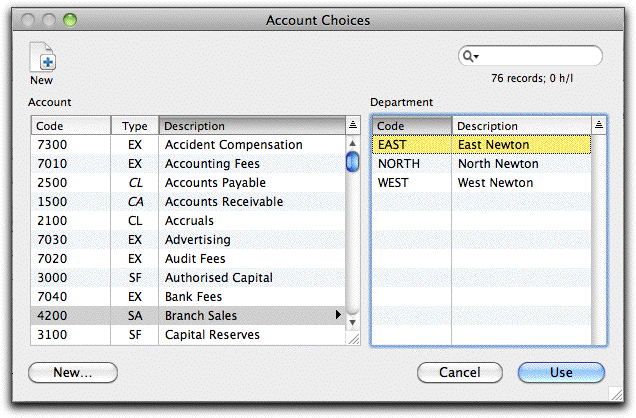
Task: Open the search magnifier dropdown
Action: pyautogui.click(x=471, y=56)
